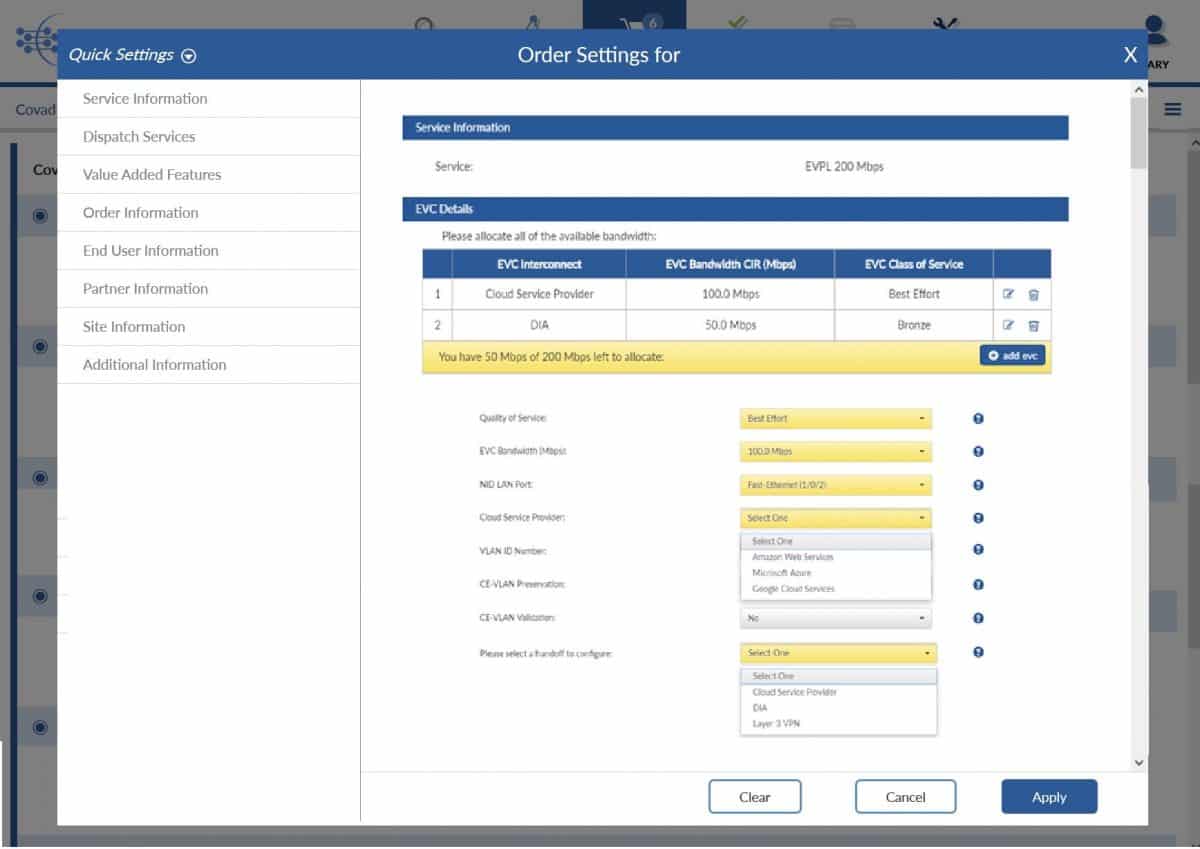Click the dialog's vertical scrollbar down arrow
This screenshot has height=849, width=1200.
[1138, 762]
